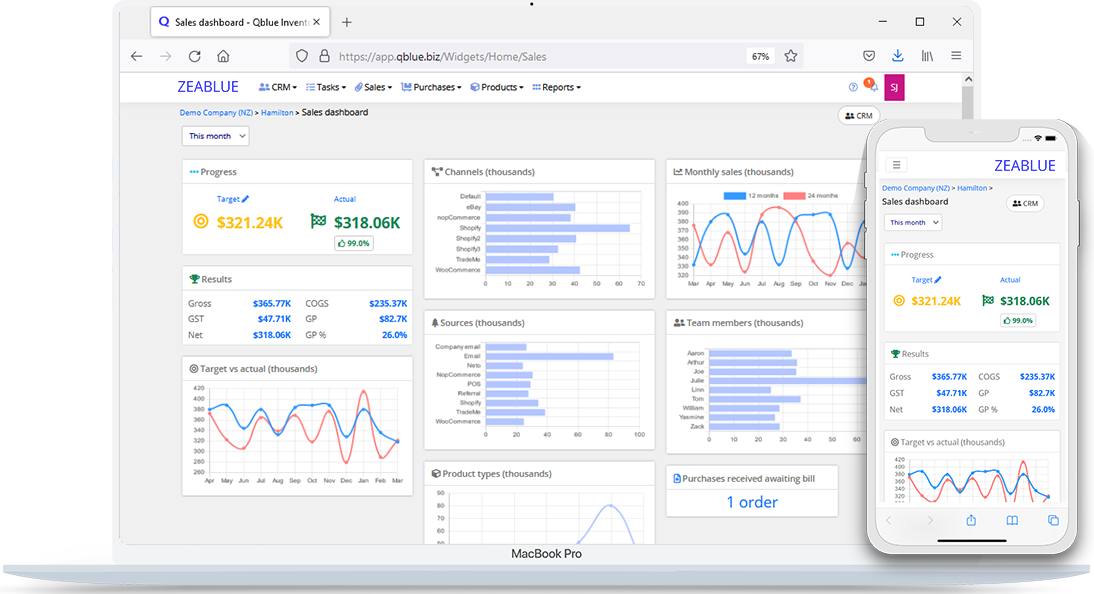The image size is (1094, 594).
Task: Open a new browser tab
Action: pos(347,22)
